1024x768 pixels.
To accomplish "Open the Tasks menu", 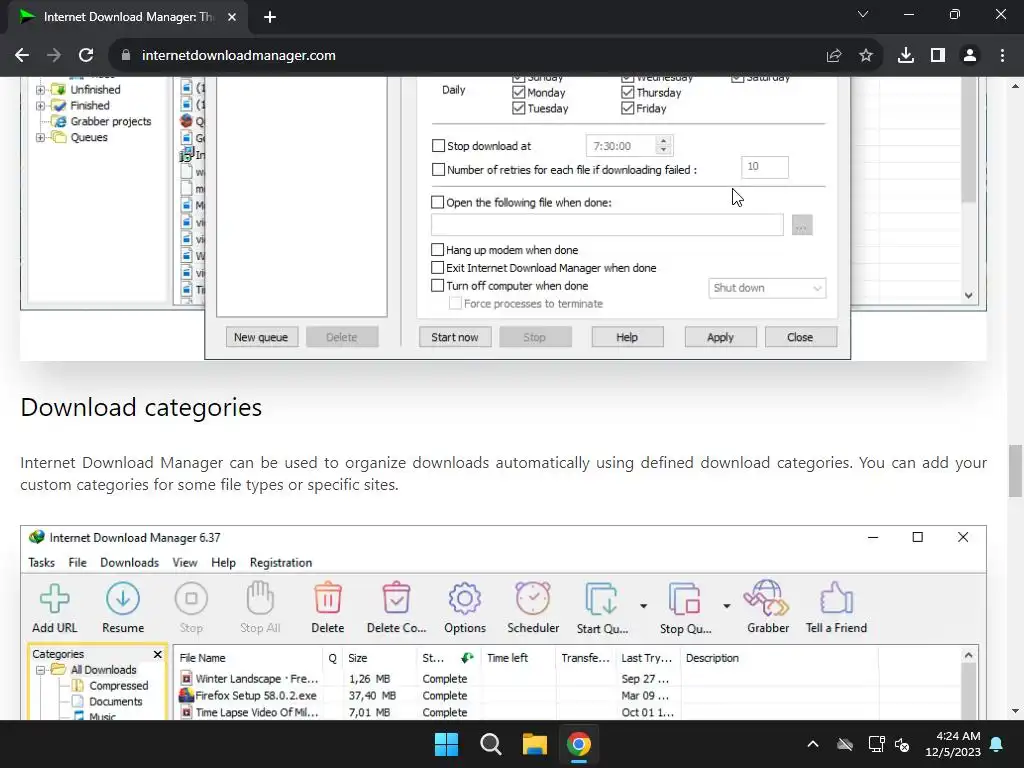I will tap(41, 562).
